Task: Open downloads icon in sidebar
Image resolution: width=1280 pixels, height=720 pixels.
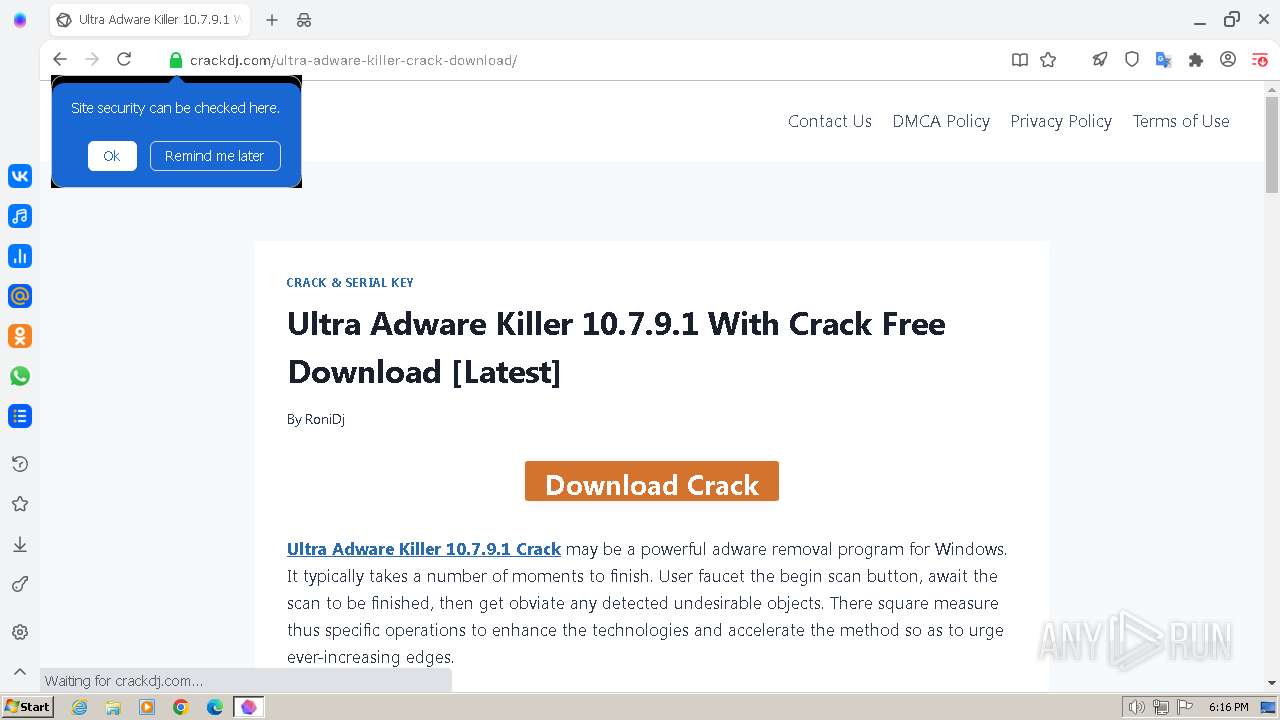Action: [x=20, y=544]
